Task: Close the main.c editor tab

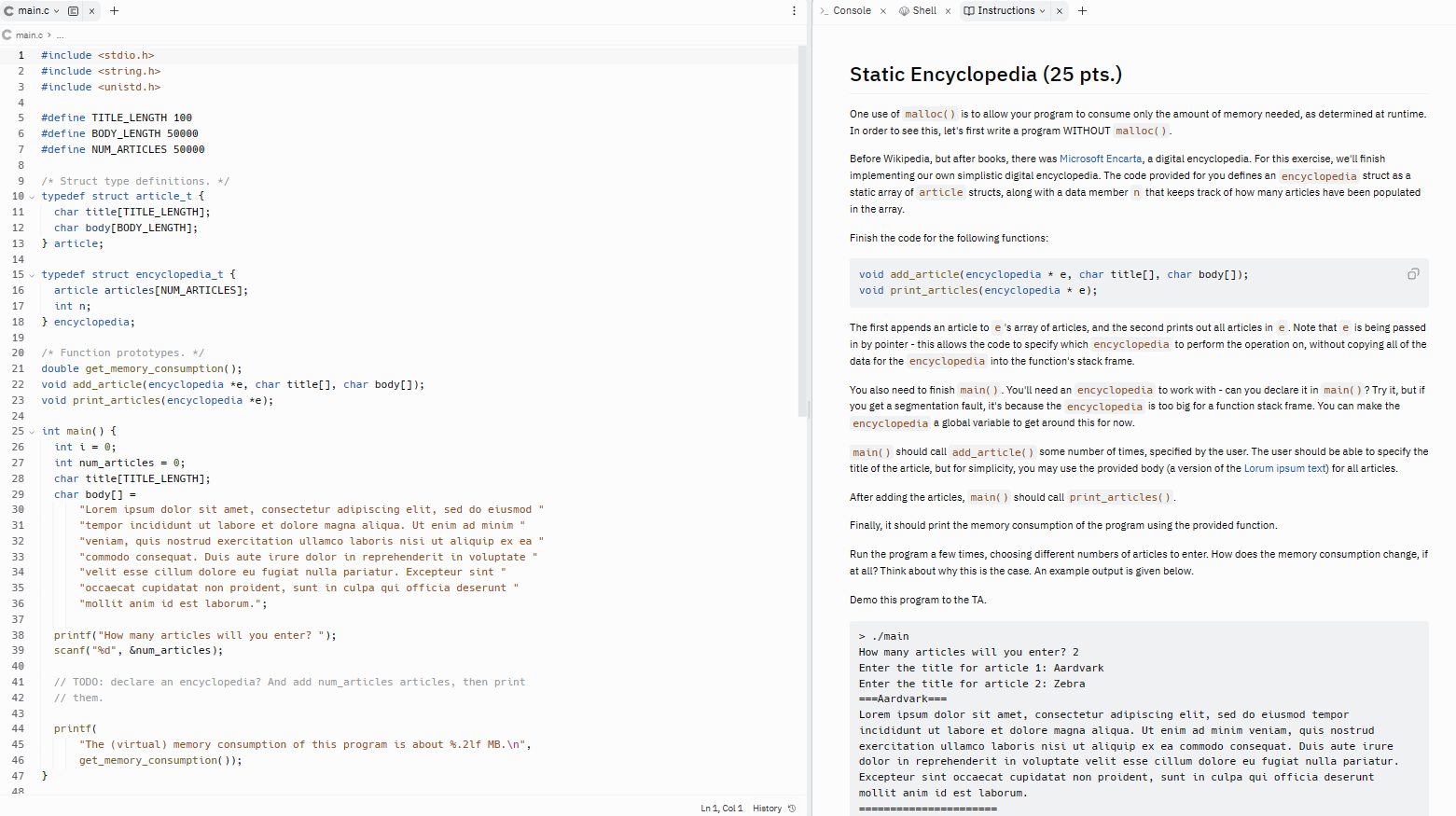Action: tap(91, 11)
